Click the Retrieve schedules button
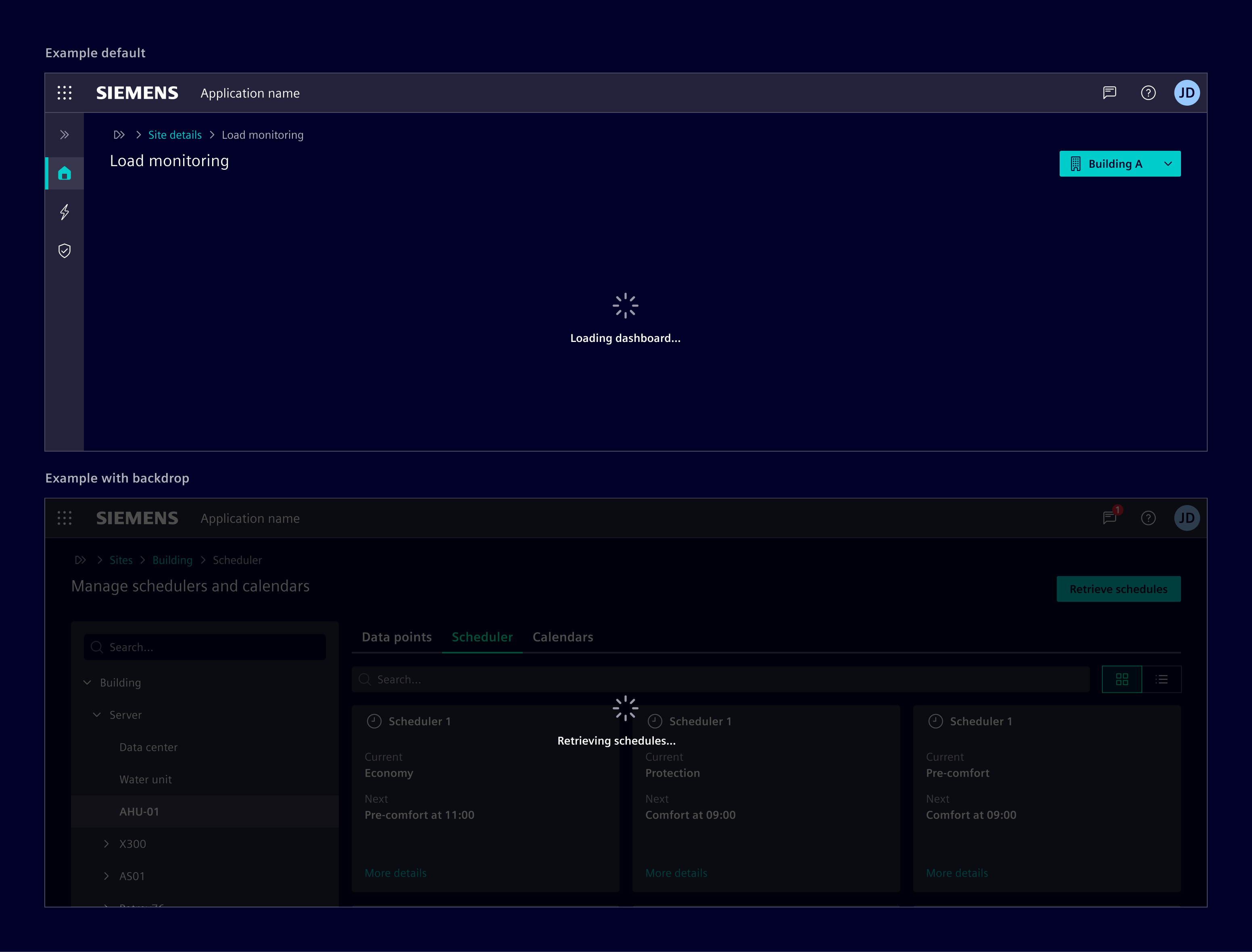Image resolution: width=1252 pixels, height=952 pixels. point(1118,589)
